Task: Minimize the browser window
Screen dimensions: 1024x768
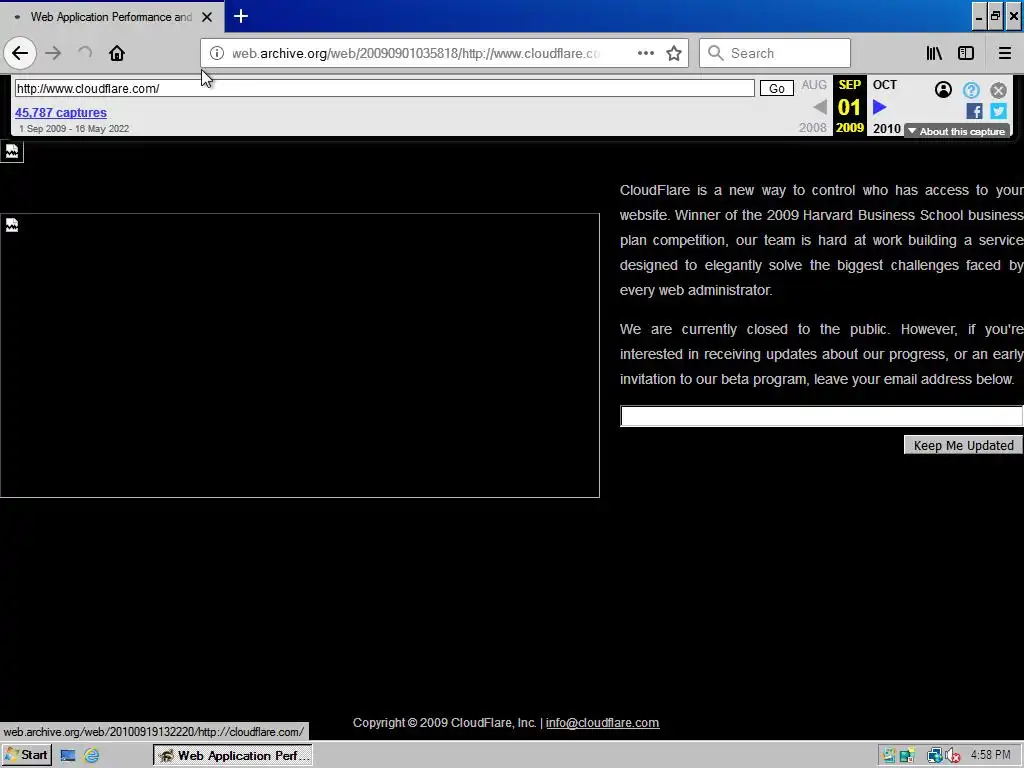Action: click(x=978, y=17)
